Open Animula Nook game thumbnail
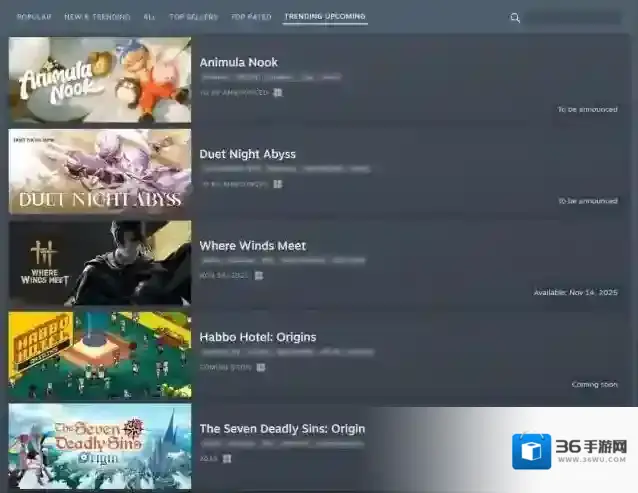This screenshot has width=638, height=493. 100,80
